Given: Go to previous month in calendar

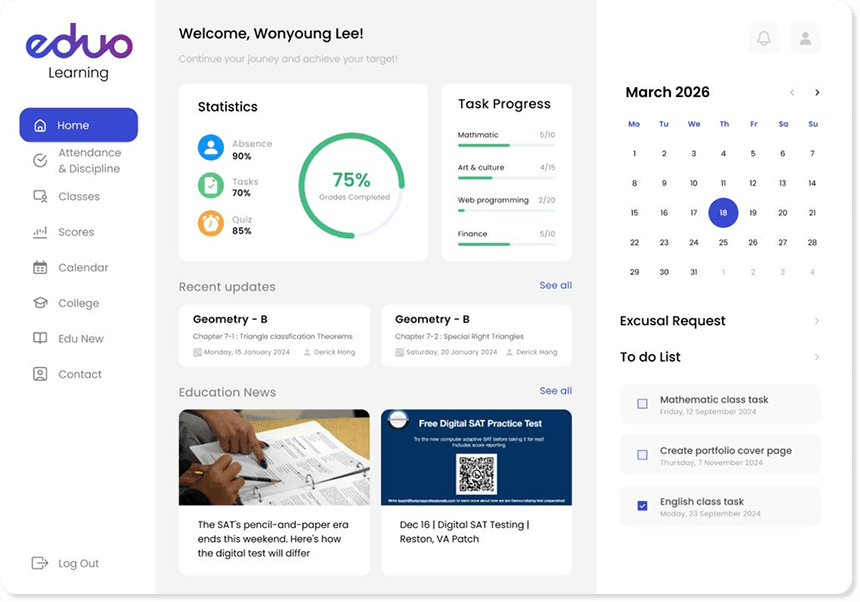Looking at the screenshot, I should 792,93.
